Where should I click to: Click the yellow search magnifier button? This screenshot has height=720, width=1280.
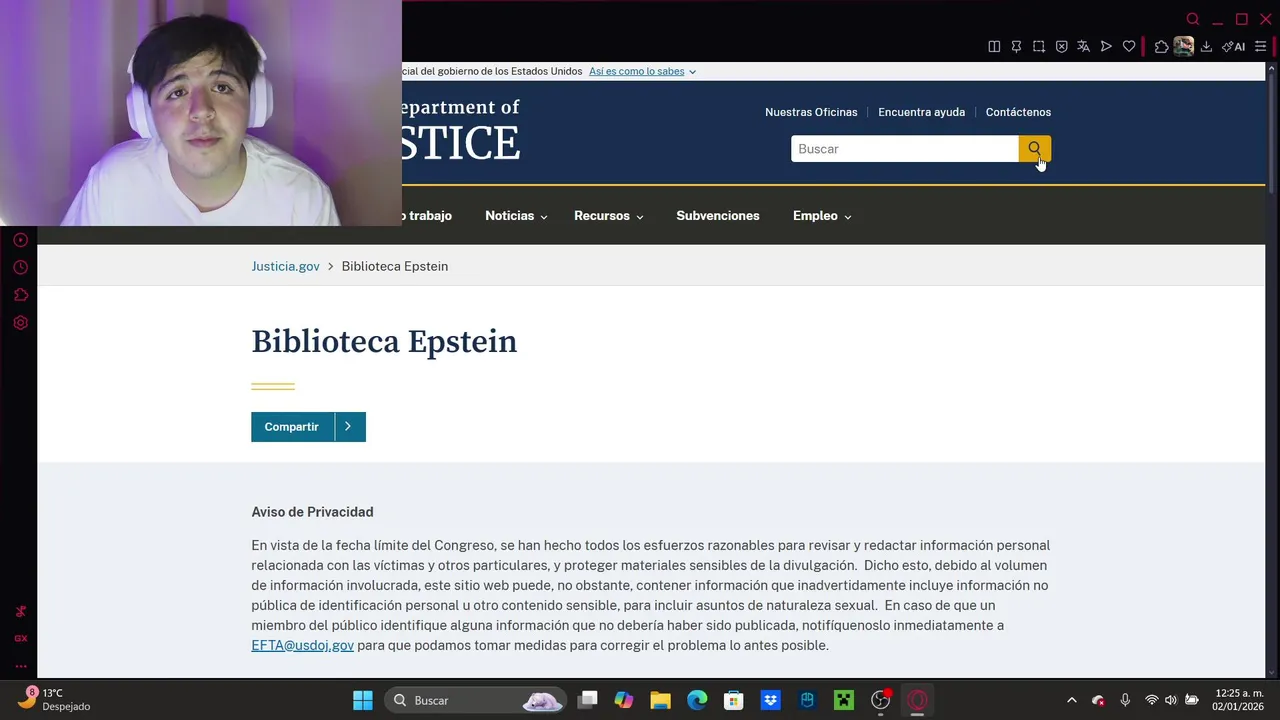[1035, 149]
